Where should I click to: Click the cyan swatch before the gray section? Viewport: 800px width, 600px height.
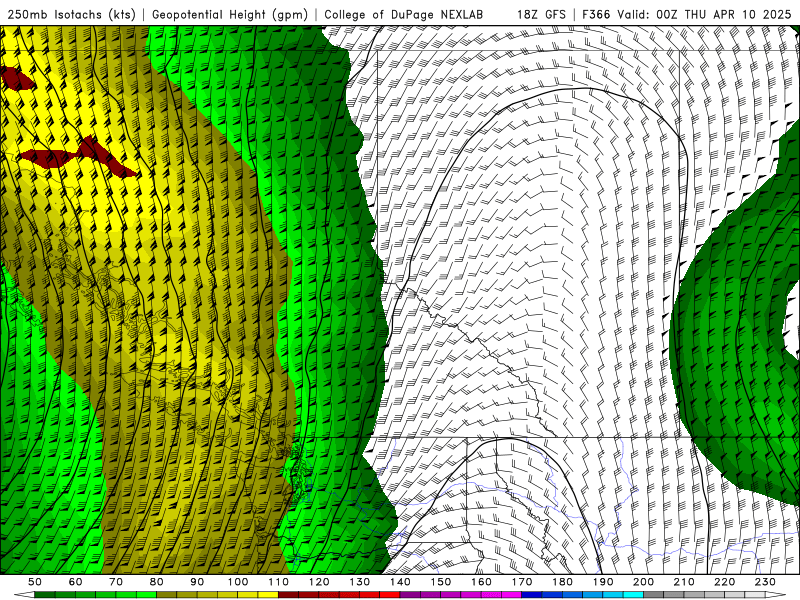coord(634,595)
